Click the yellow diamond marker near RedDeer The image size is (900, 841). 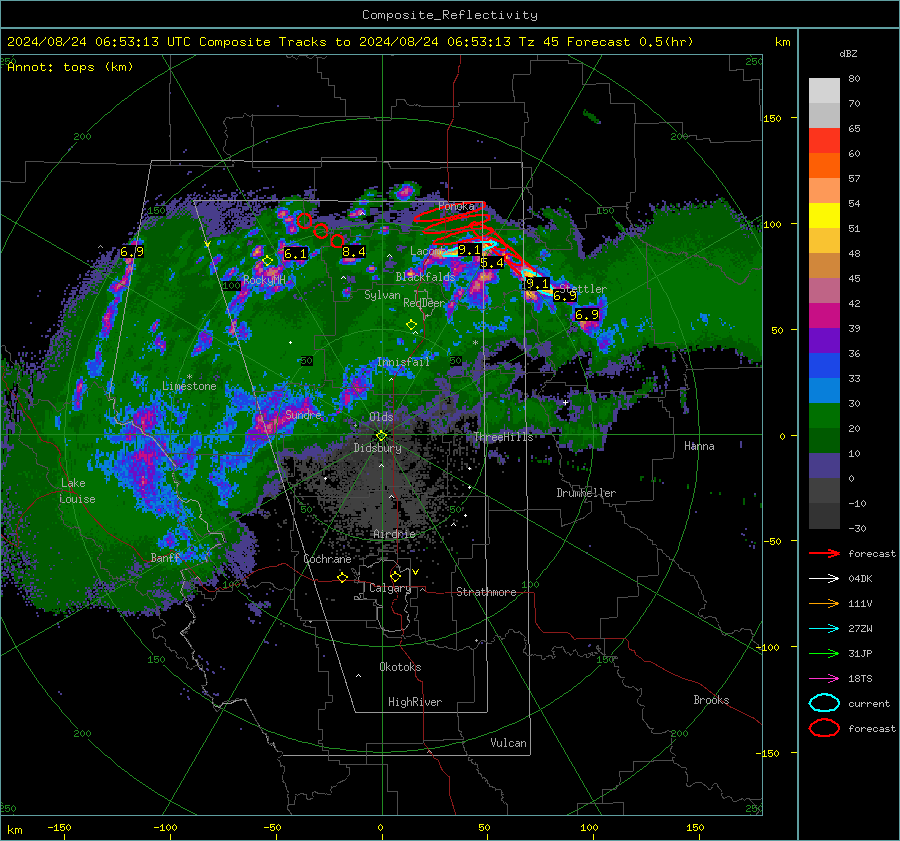pos(411,325)
